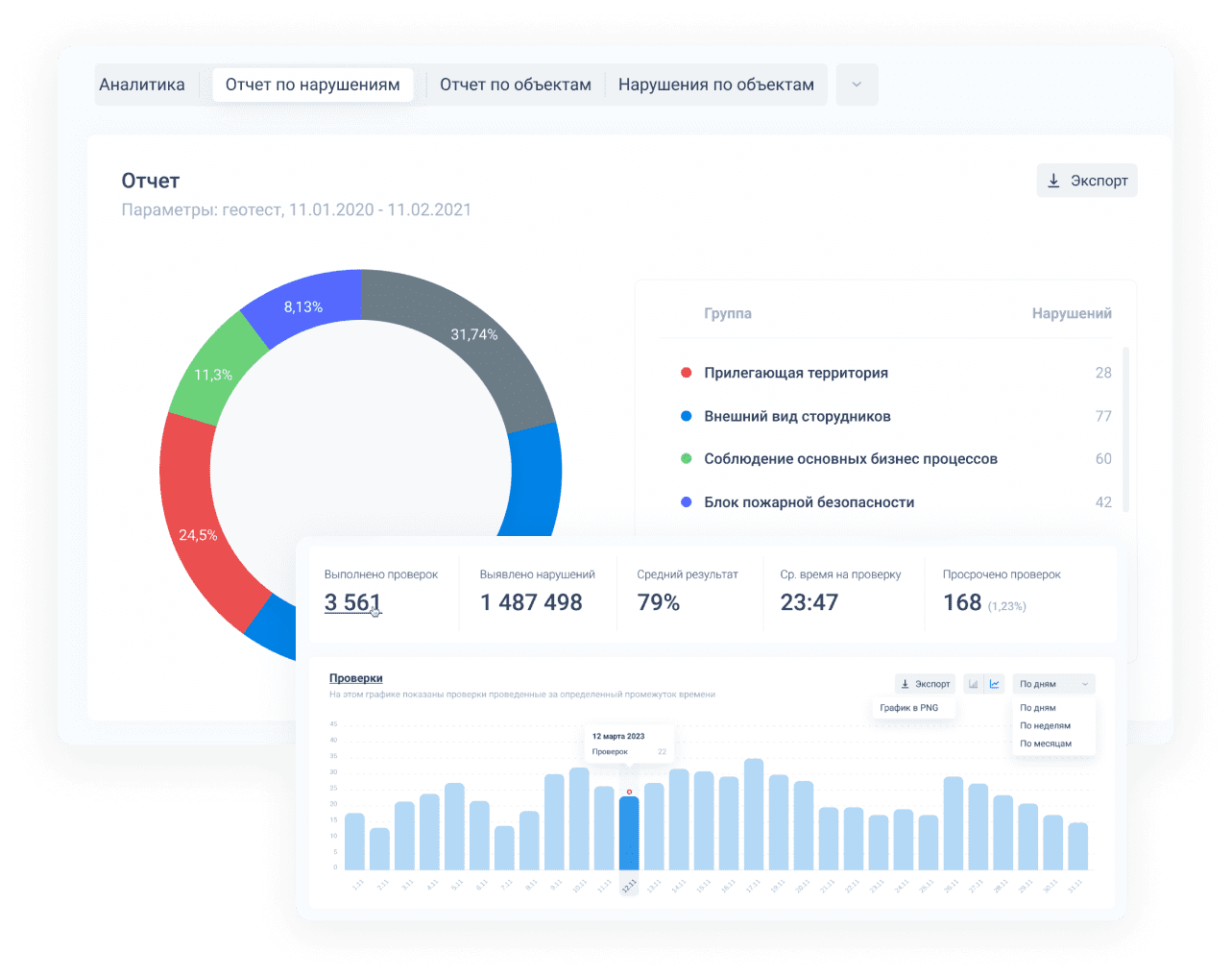This screenshot has width=1232, height=976.
Task: Switch chart to line graph view icon
Action: point(995,684)
